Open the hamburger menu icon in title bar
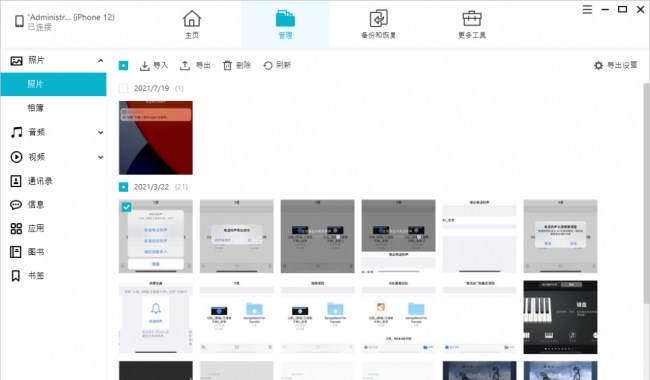Viewport: 650px width, 380px height. pyautogui.click(x=587, y=9)
